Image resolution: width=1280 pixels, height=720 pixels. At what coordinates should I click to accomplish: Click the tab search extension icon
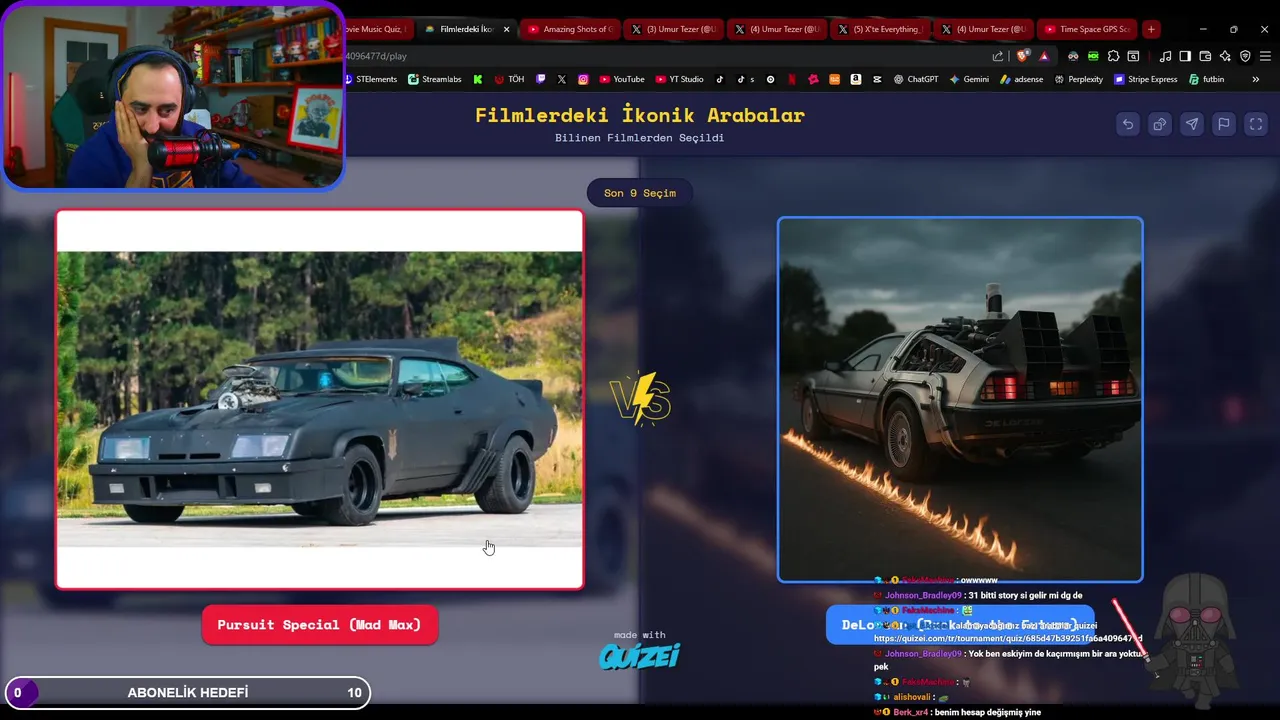point(1133,56)
